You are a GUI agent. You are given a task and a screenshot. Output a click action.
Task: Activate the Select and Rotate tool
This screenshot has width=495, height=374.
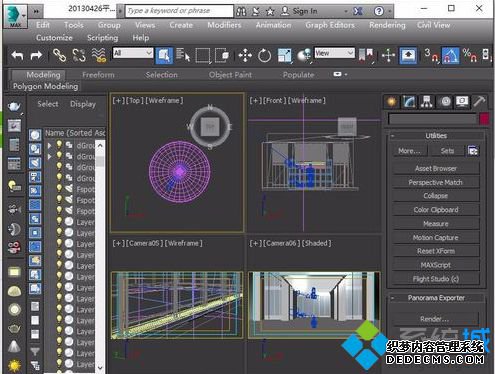coord(265,55)
